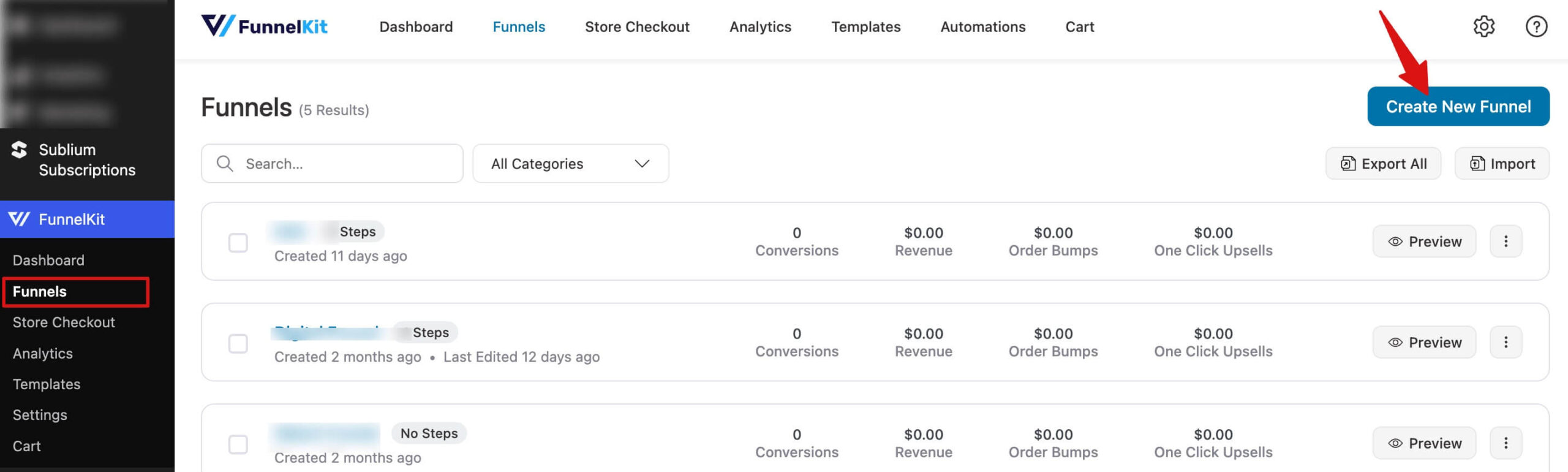Viewport: 1568px width, 472px height.
Task: Click the FunnelKit icon in sidebar
Action: point(19,219)
